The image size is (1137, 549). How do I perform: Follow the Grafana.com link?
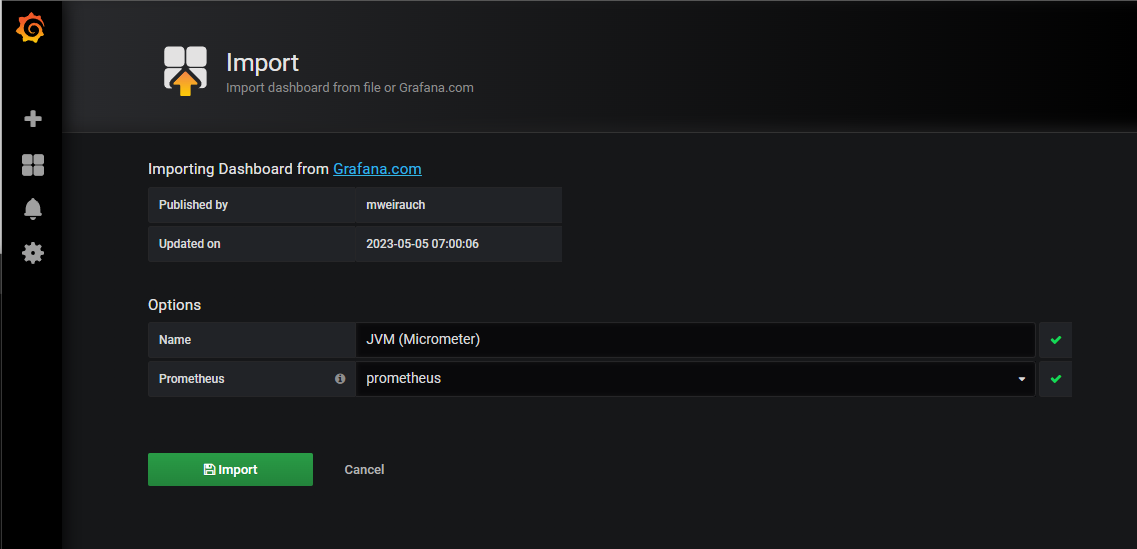[377, 169]
